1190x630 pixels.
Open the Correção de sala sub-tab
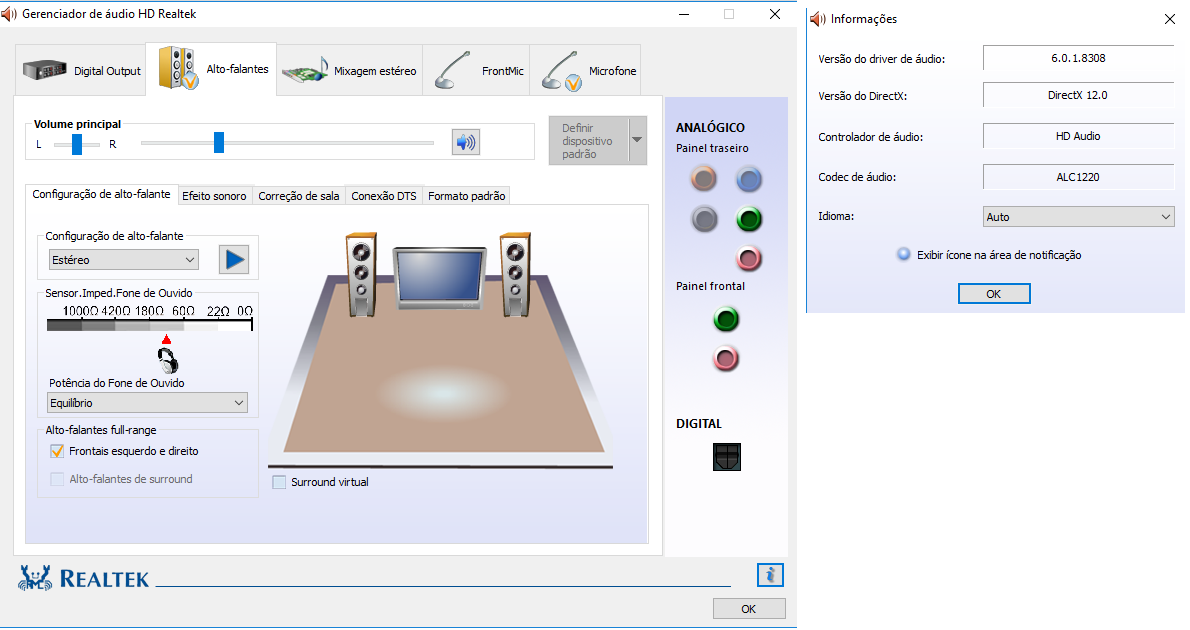299,196
